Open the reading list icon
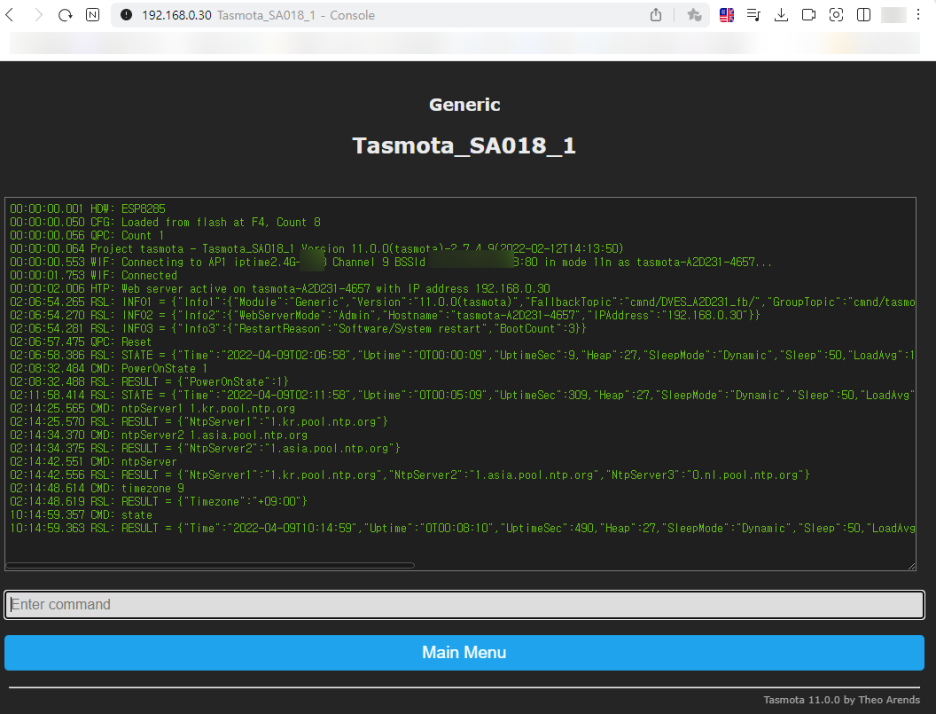Screen dimensions: 936x714 pyautogui.click(x=753, y=15)
